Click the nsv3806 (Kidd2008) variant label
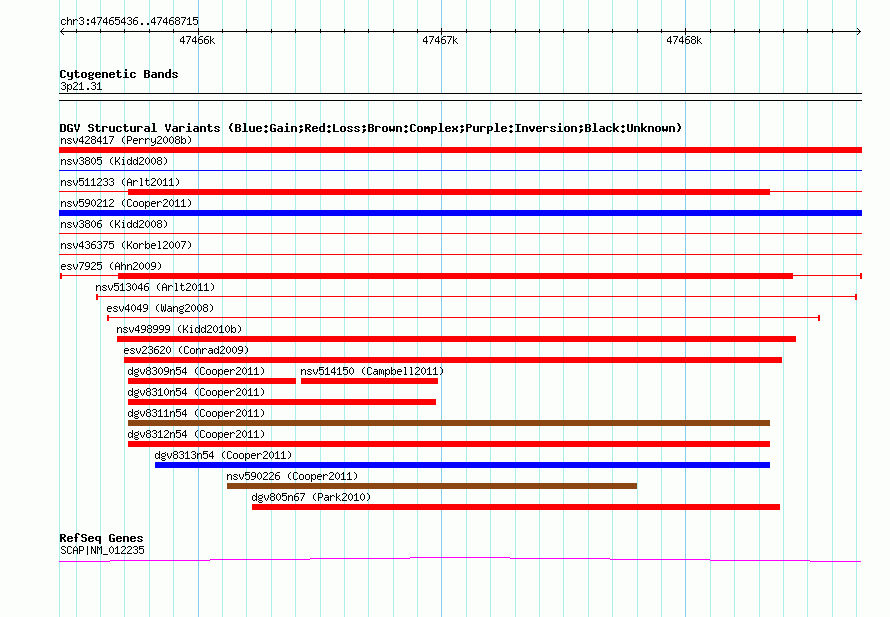The image size is (890, 617). point(114,224)
